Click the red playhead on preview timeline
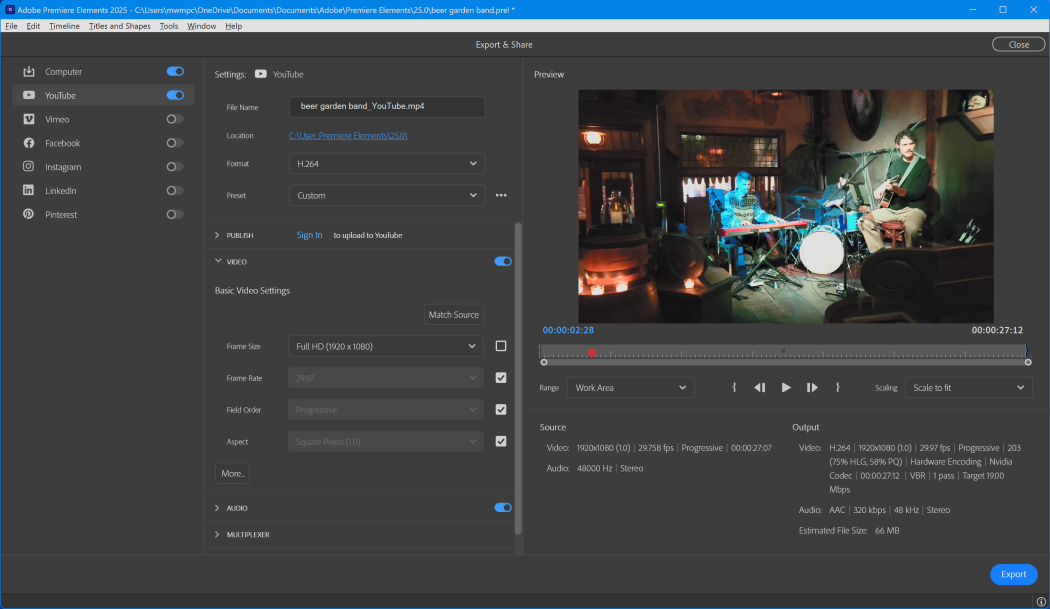Viewport: 1050px width, 609px height. pyautogui.click(x=592, y=352)
